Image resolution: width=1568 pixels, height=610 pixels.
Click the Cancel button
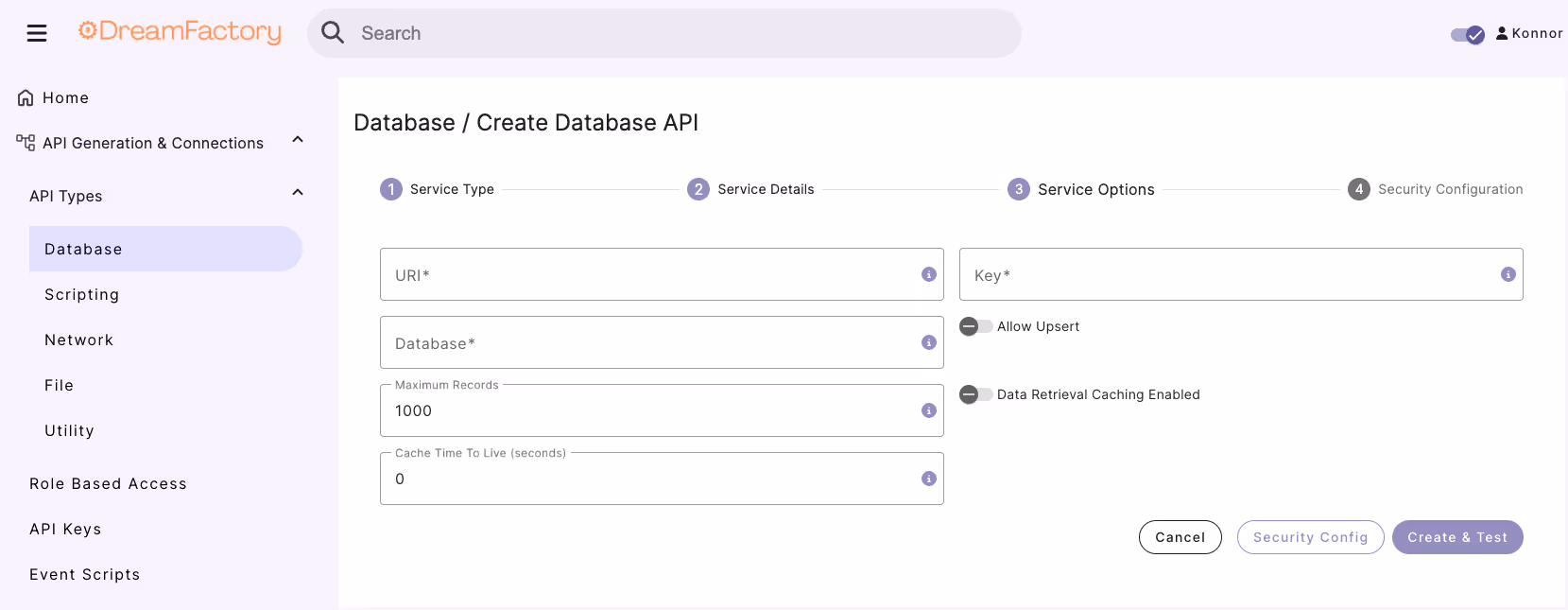(1180, 537)
